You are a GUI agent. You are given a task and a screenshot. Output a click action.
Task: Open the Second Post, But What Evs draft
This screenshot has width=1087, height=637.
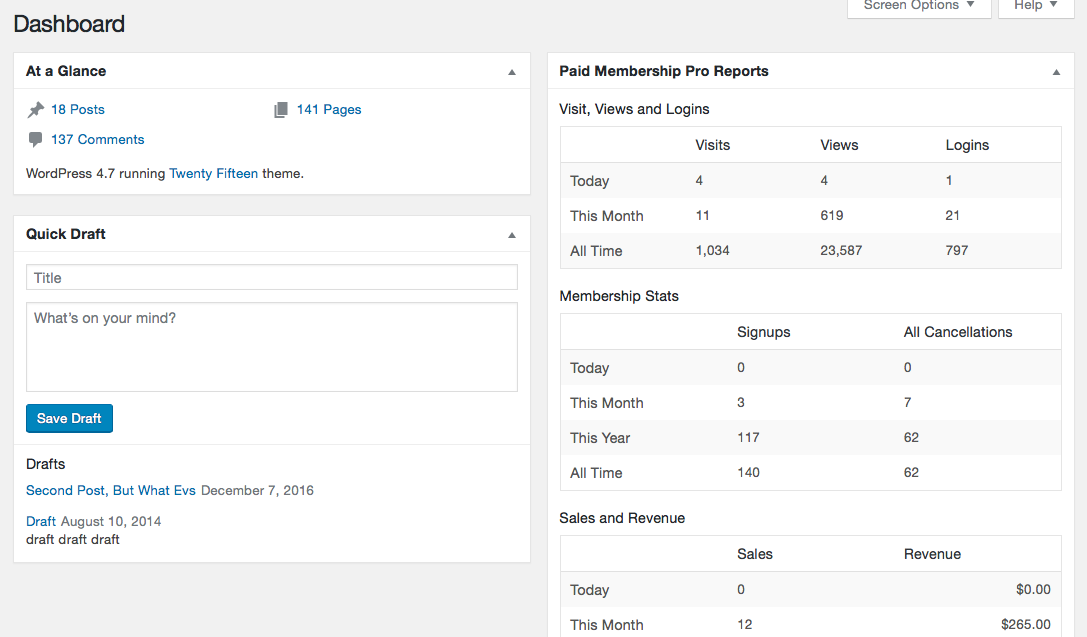111,490
